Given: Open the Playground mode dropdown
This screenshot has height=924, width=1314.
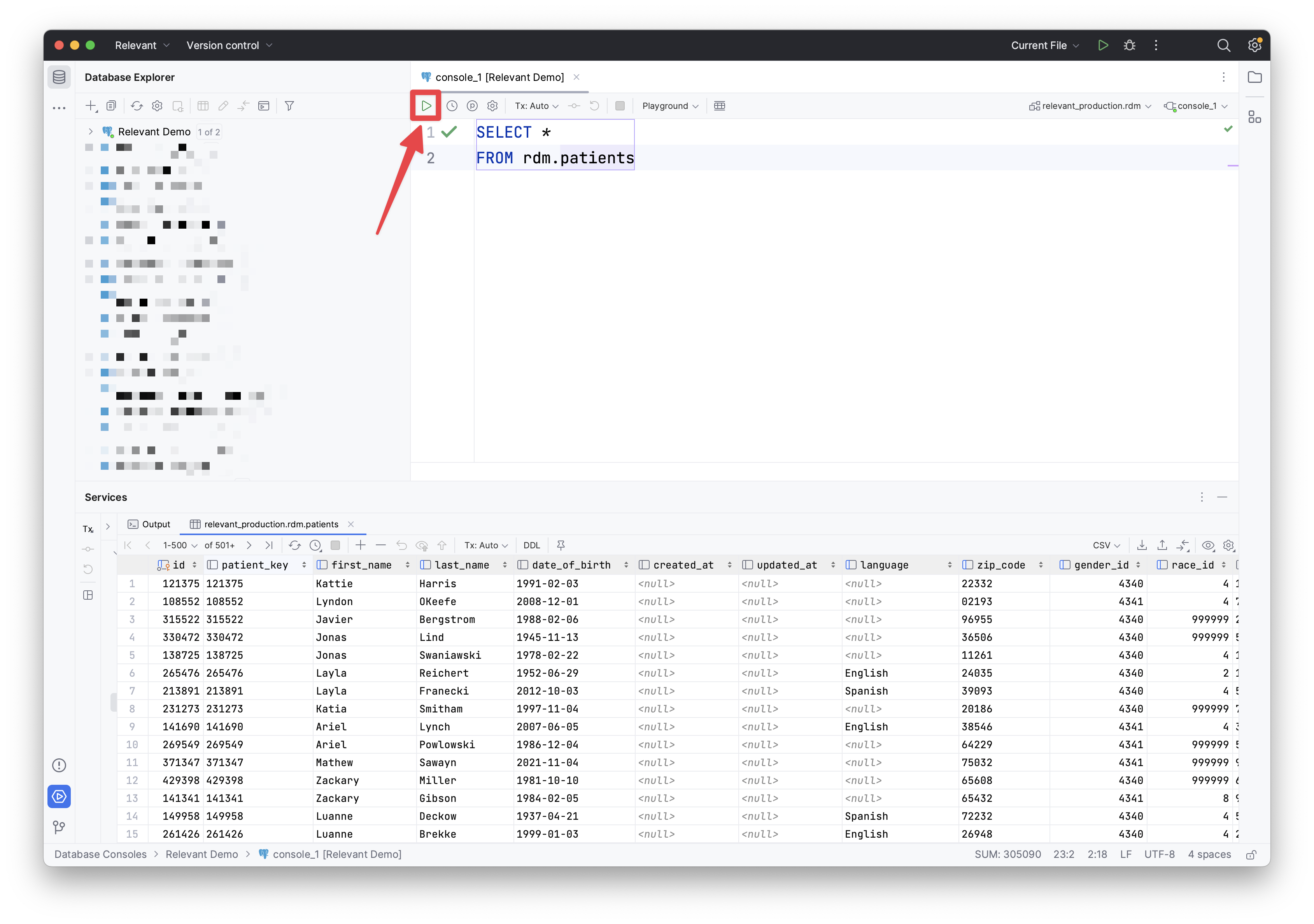Looking at the screenshot, I should tap(669, 106).
